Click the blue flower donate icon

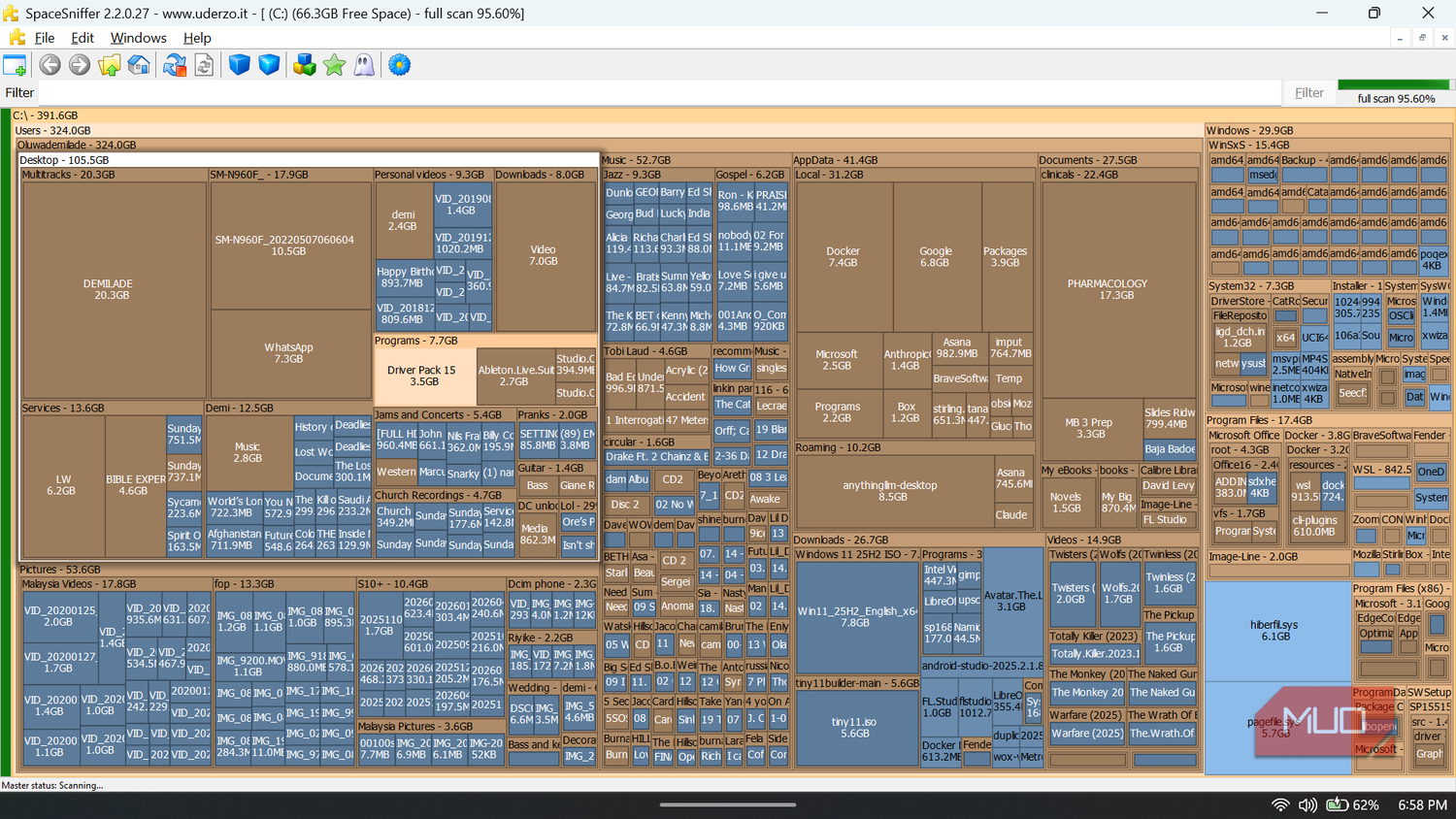(399, 65)
